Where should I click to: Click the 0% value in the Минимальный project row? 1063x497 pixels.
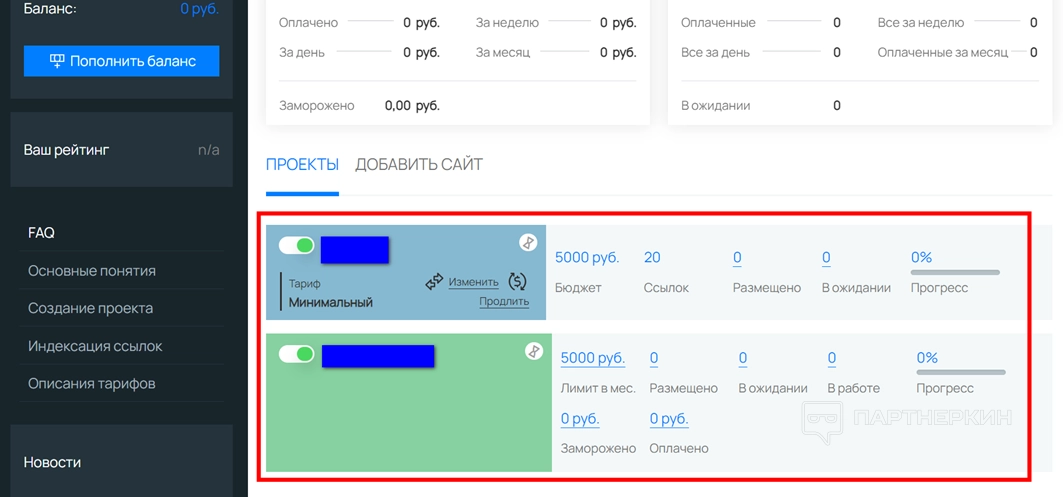click(x=921, y=258)
